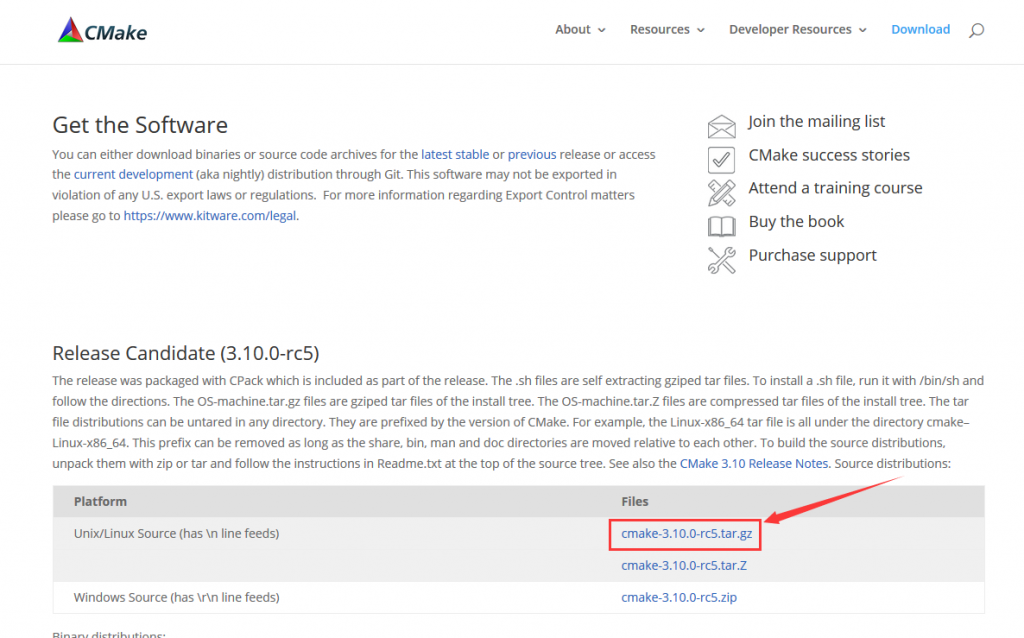1024x638 pixels.
Task: Click the support wrench tools icon
Action: 721,260
